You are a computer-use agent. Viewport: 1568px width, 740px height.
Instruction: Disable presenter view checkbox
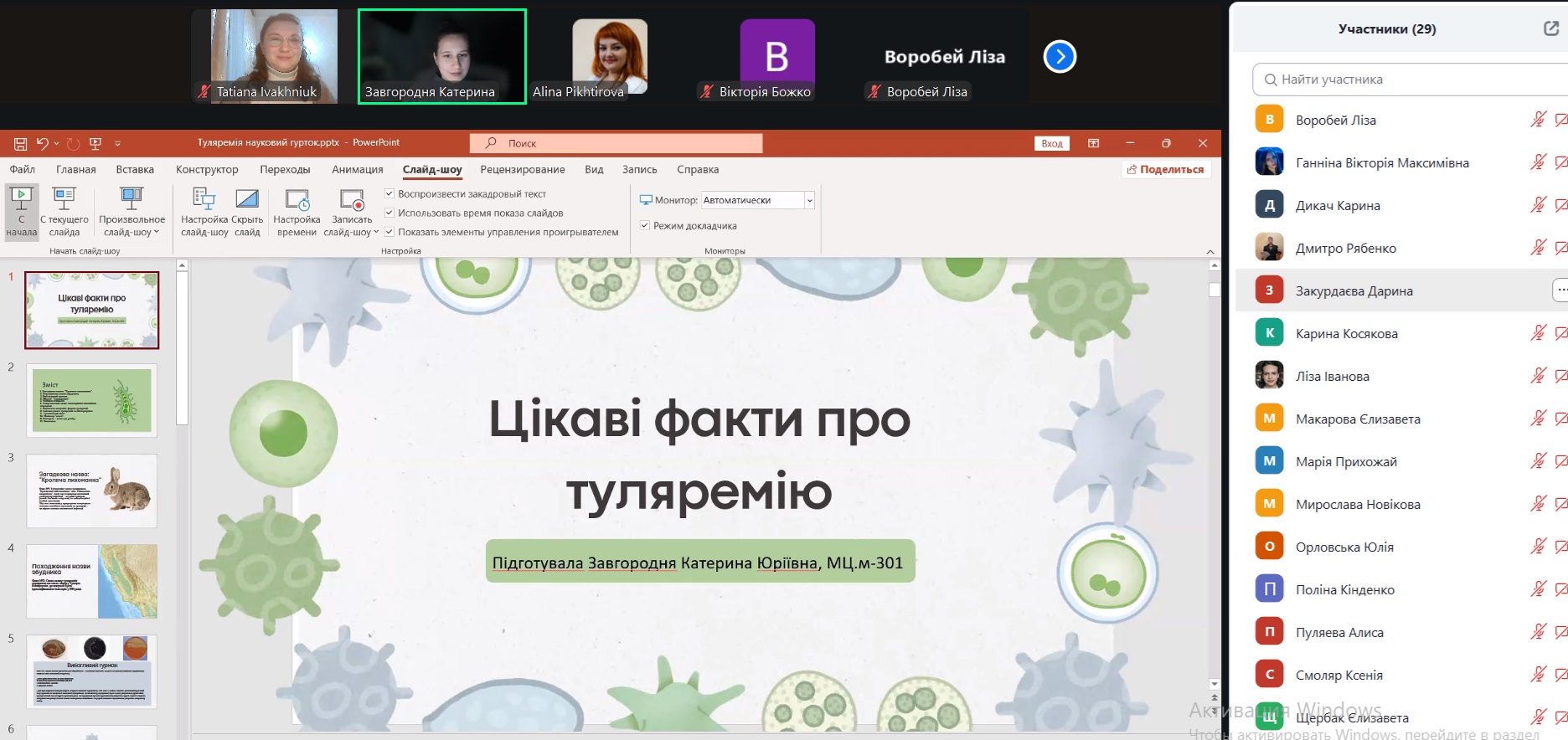[x=645, y=225]
